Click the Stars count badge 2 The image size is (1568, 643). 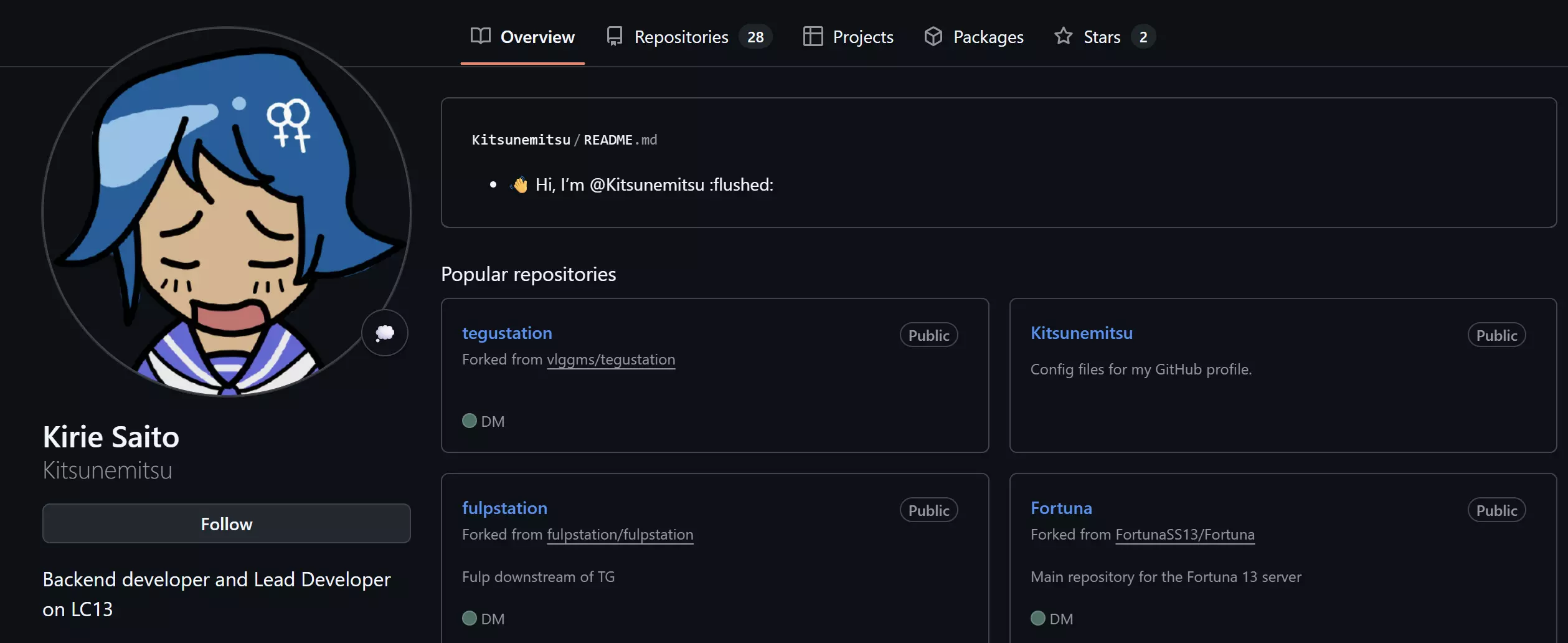pos(1143,37)
